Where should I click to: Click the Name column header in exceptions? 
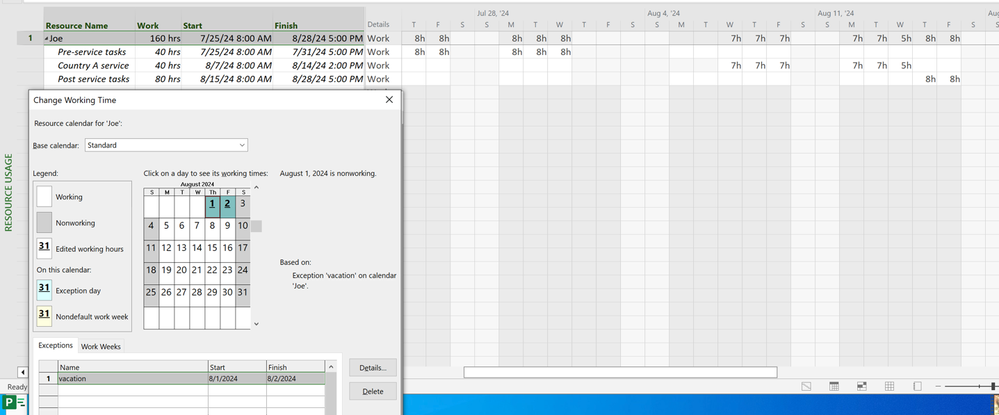(x=133, y=367)
